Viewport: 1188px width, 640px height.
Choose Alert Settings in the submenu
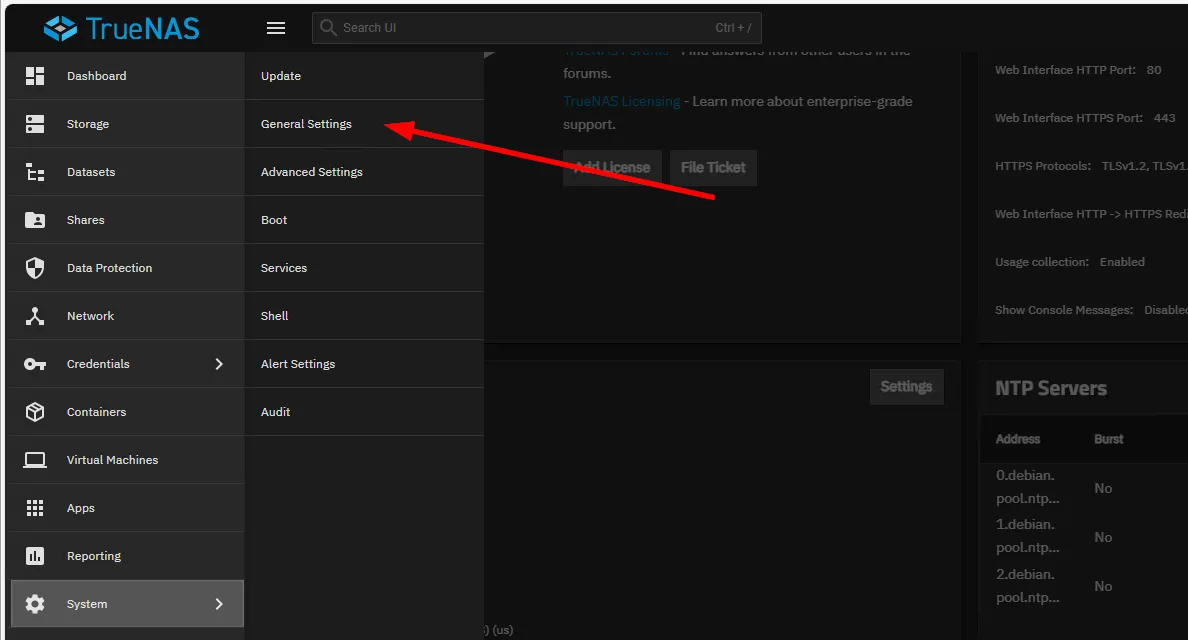coord(298,364)
